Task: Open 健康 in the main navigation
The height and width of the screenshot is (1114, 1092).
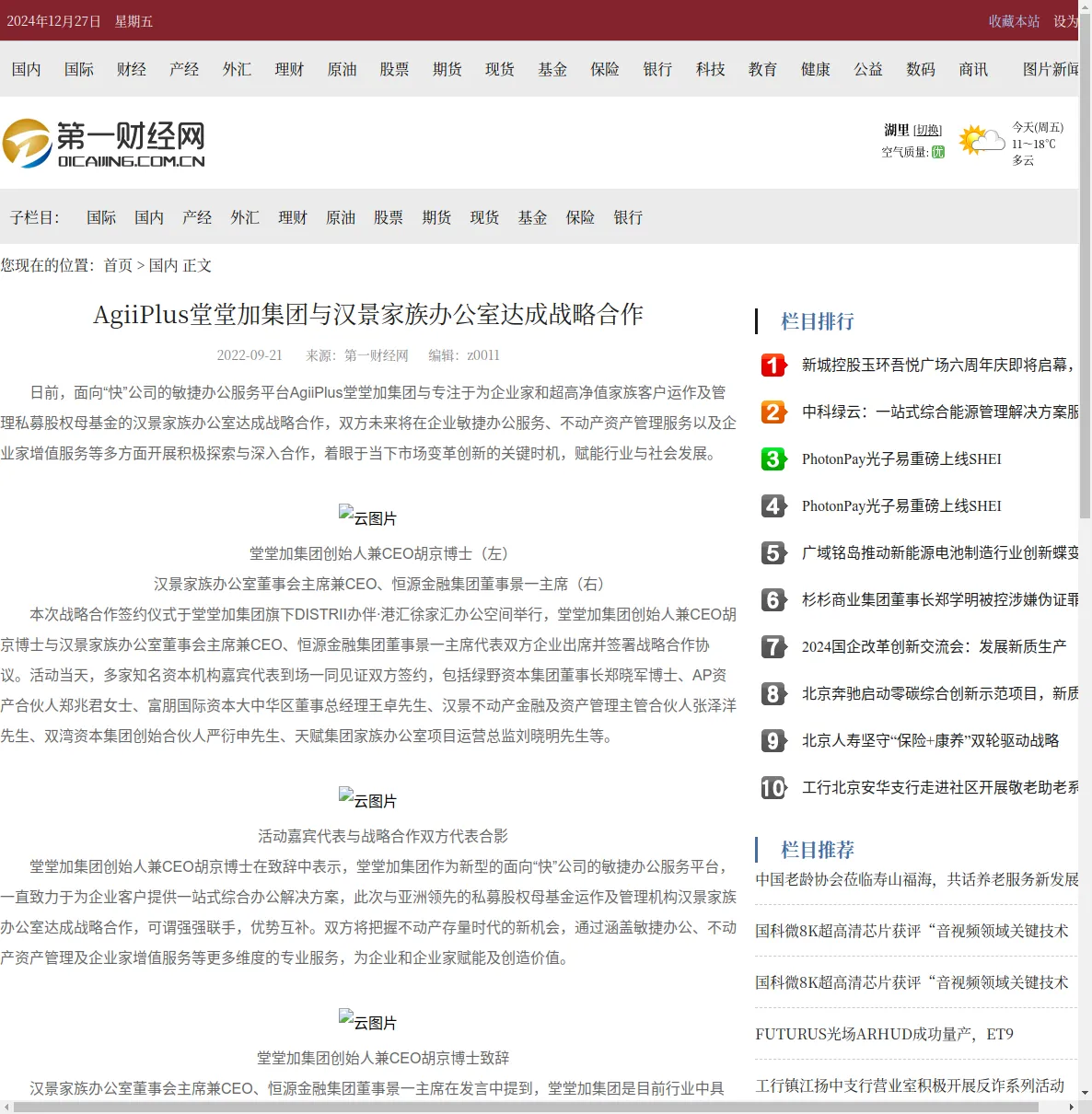Action: pyautogui.click(x=816, y=69)
